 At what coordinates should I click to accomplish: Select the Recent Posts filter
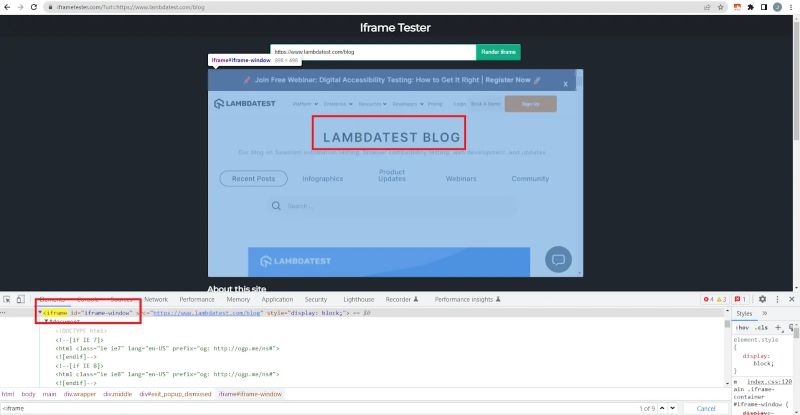tap(254, 179)
